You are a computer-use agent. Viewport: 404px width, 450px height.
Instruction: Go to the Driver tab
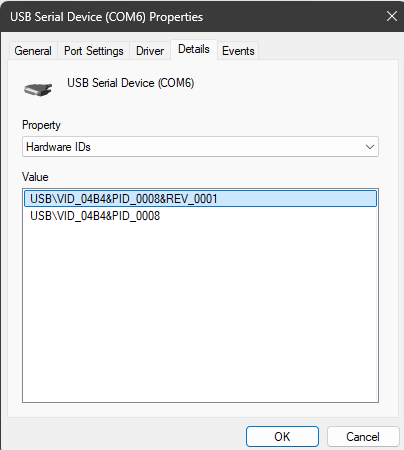[150, 51]
